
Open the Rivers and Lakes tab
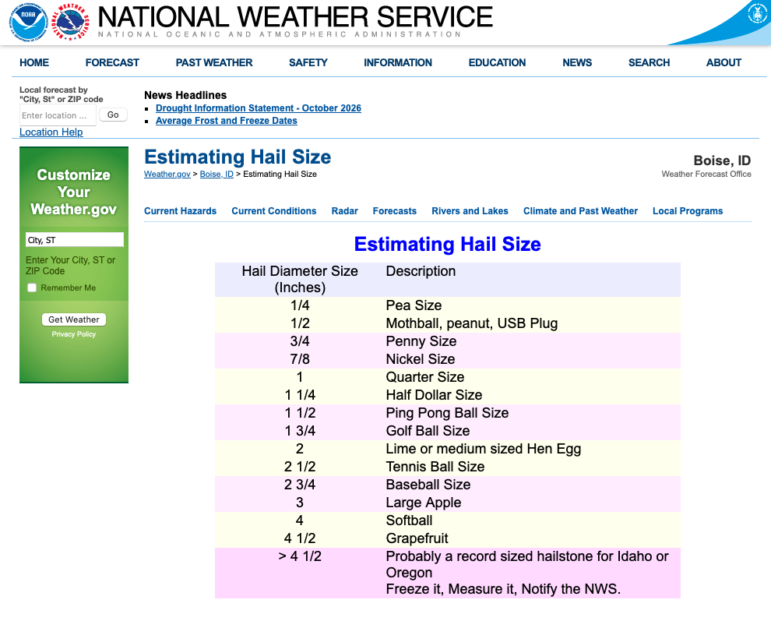470,211
